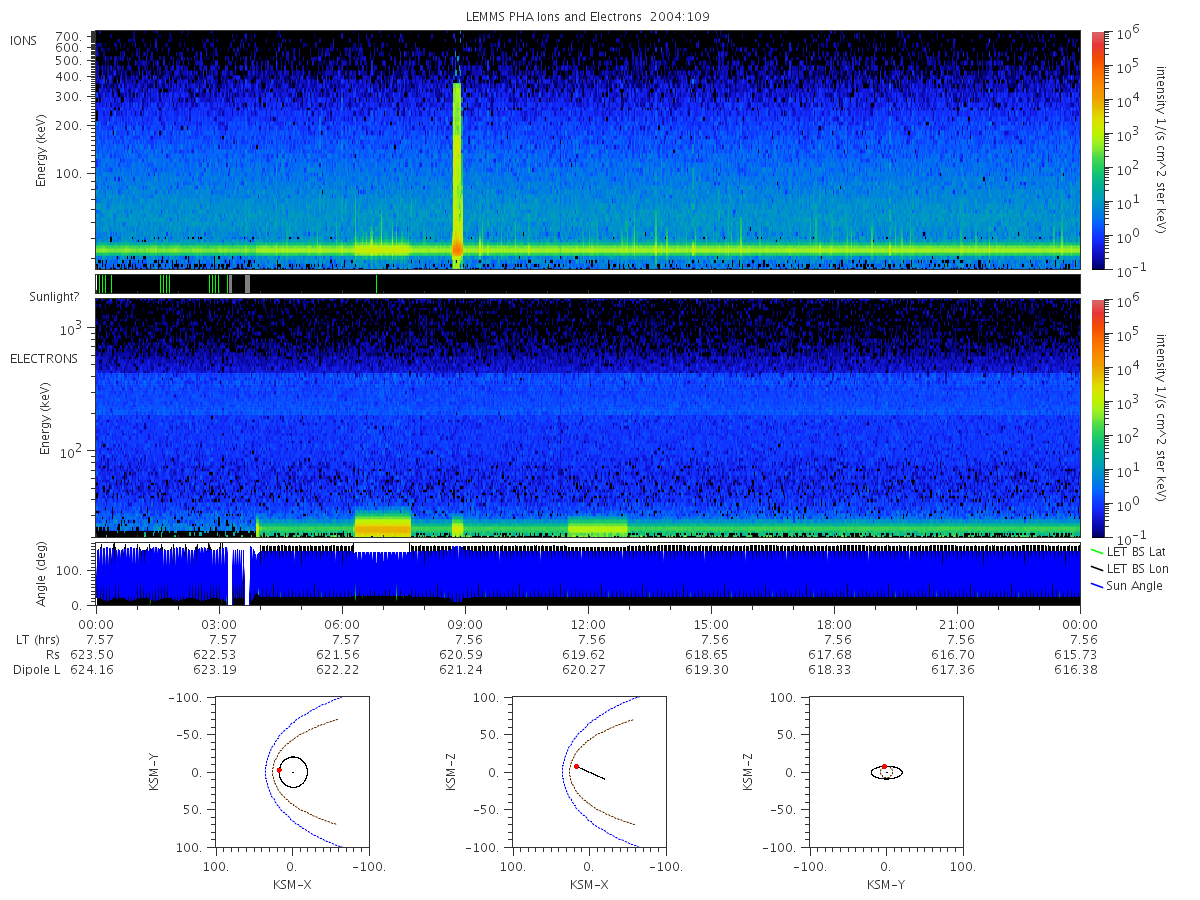Select the LET BS Lat legend entry
1200x900 pixels.
point(1127,551)
